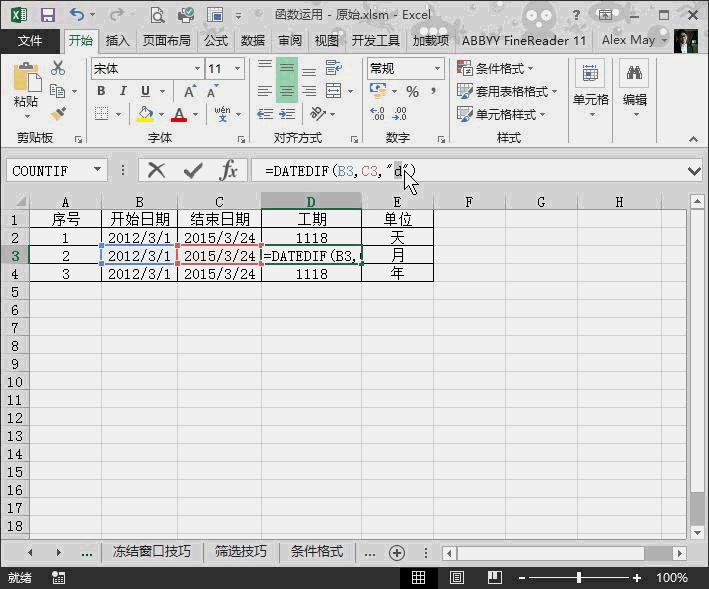Screen dimensions: 709x589
Task: Switch to 开发工具 Developer tab
Action: pos(375,41)
